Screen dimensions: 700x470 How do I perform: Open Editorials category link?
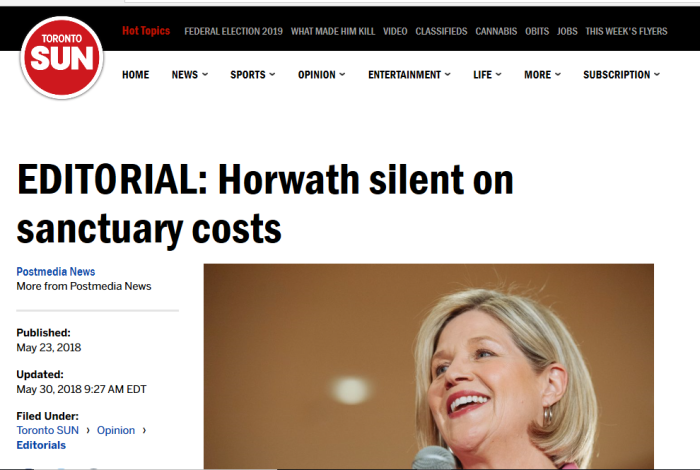[41, 445]
